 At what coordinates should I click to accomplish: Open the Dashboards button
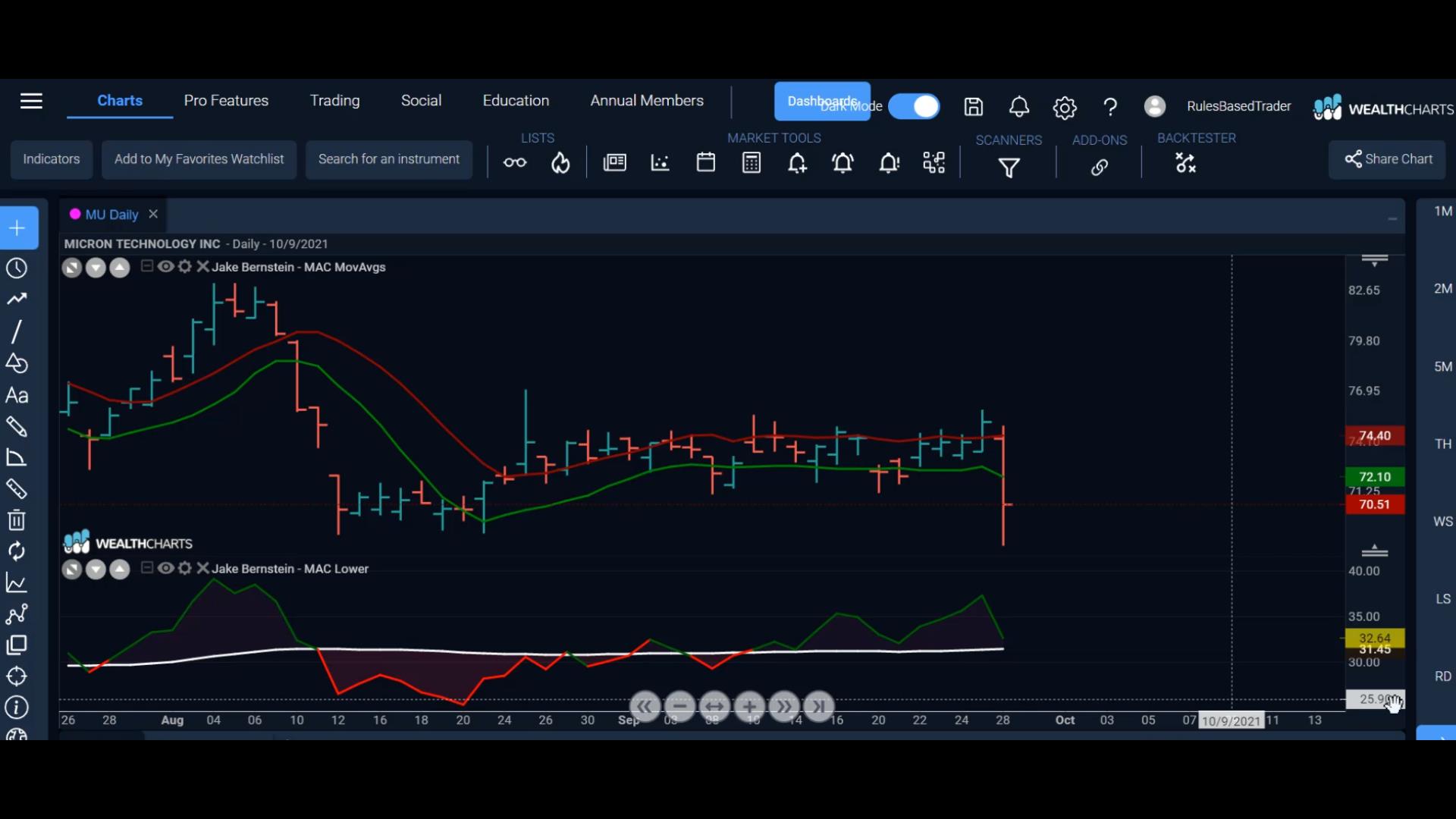pyautogui.click(x=822, y=101)
